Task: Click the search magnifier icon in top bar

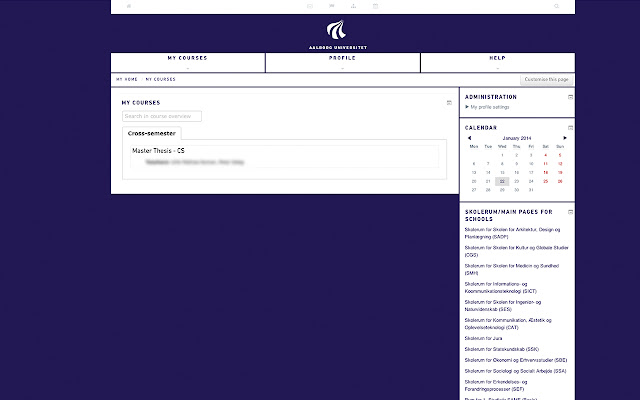Action: 556,6
